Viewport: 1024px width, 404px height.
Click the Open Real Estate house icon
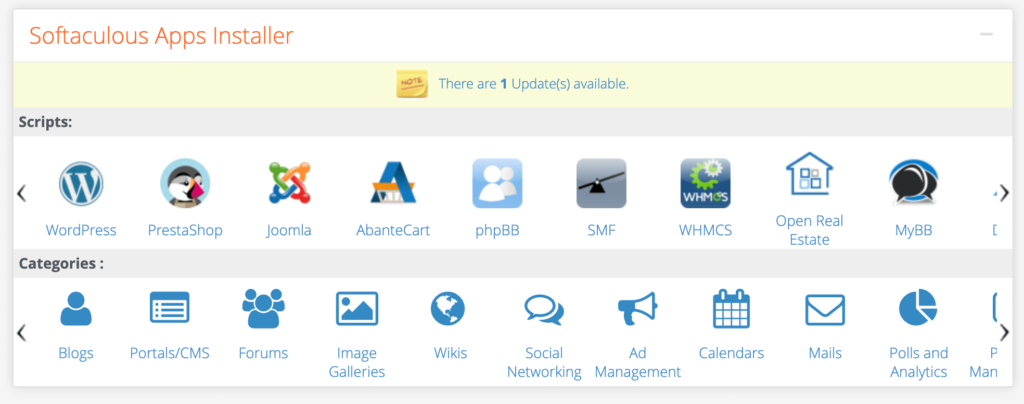click(x=810, y=174)
